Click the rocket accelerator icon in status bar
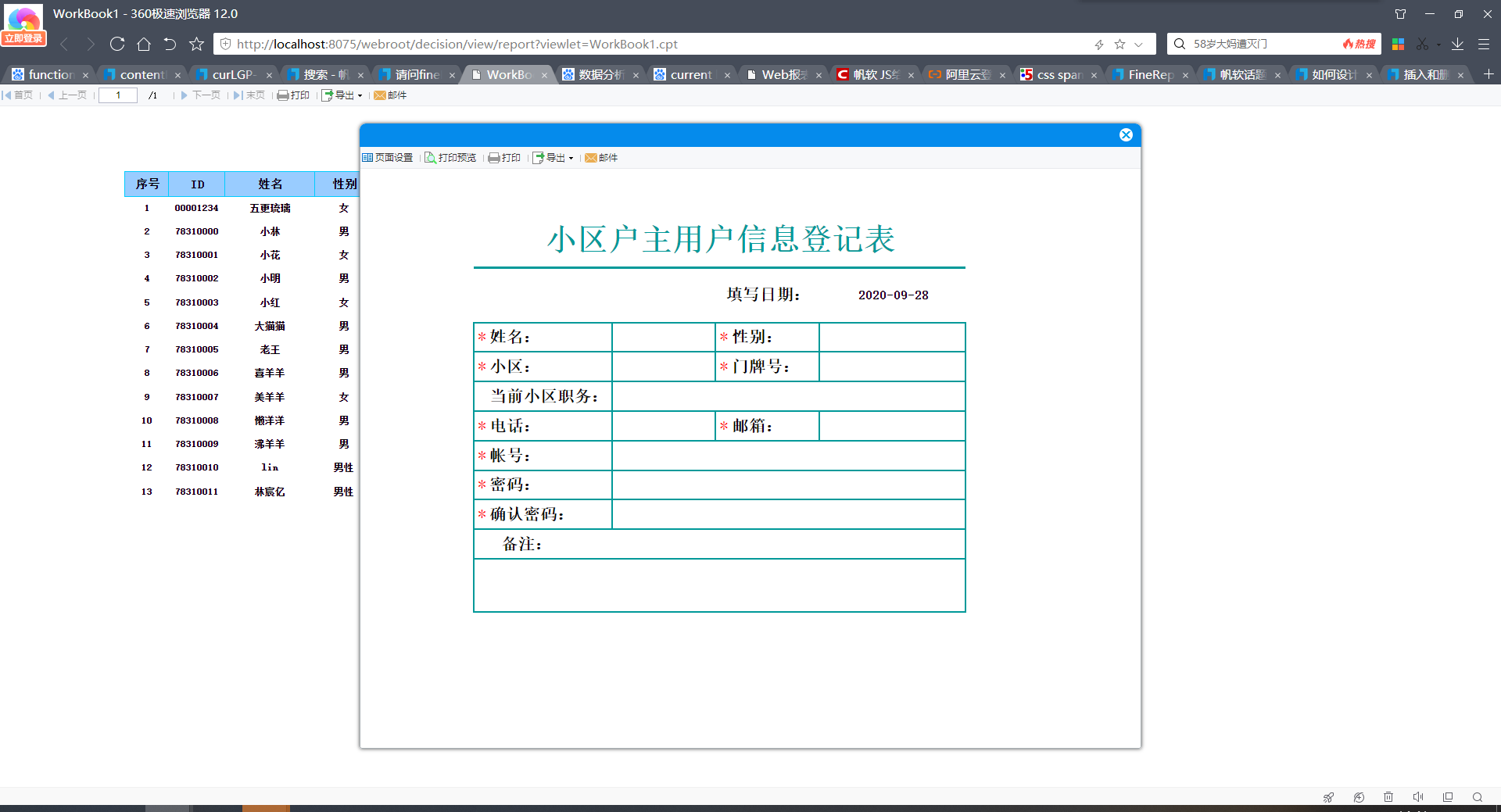 pos(1328,797)
